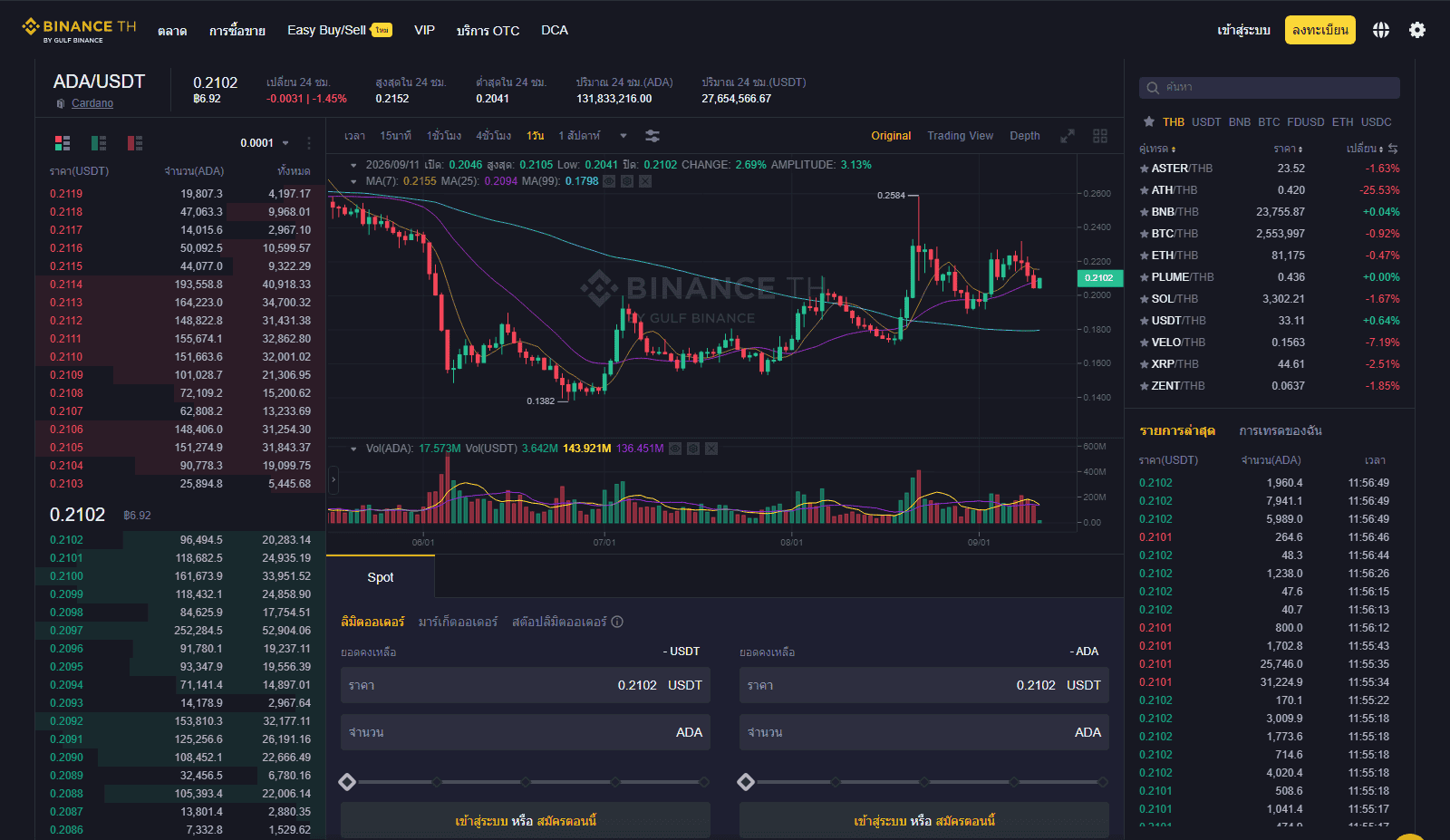Toggle visibility of the MA indicator
The height and width of the screenshot is (840, 1450).
[609, 181]
